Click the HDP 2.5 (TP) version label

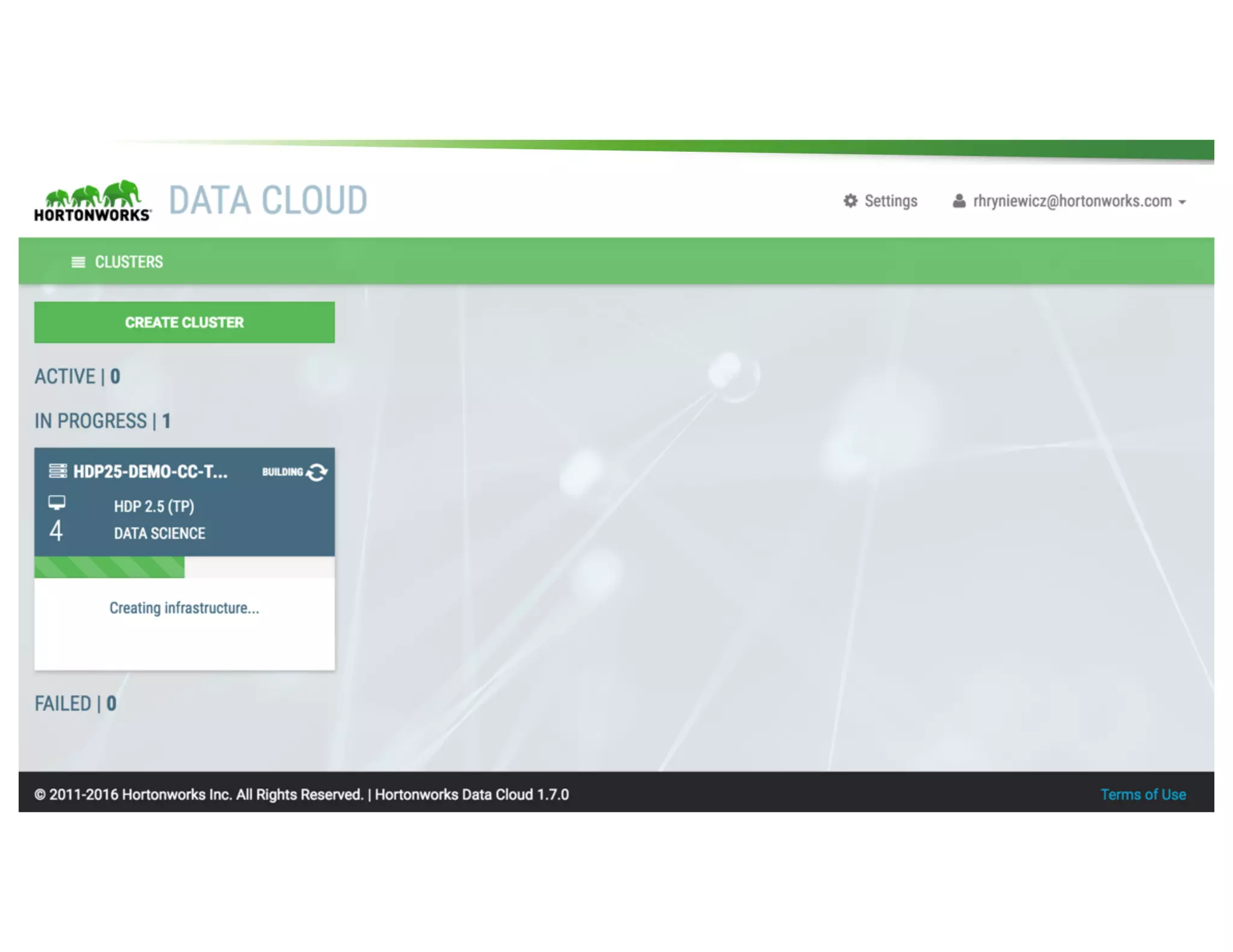click(x=154, y=507)
